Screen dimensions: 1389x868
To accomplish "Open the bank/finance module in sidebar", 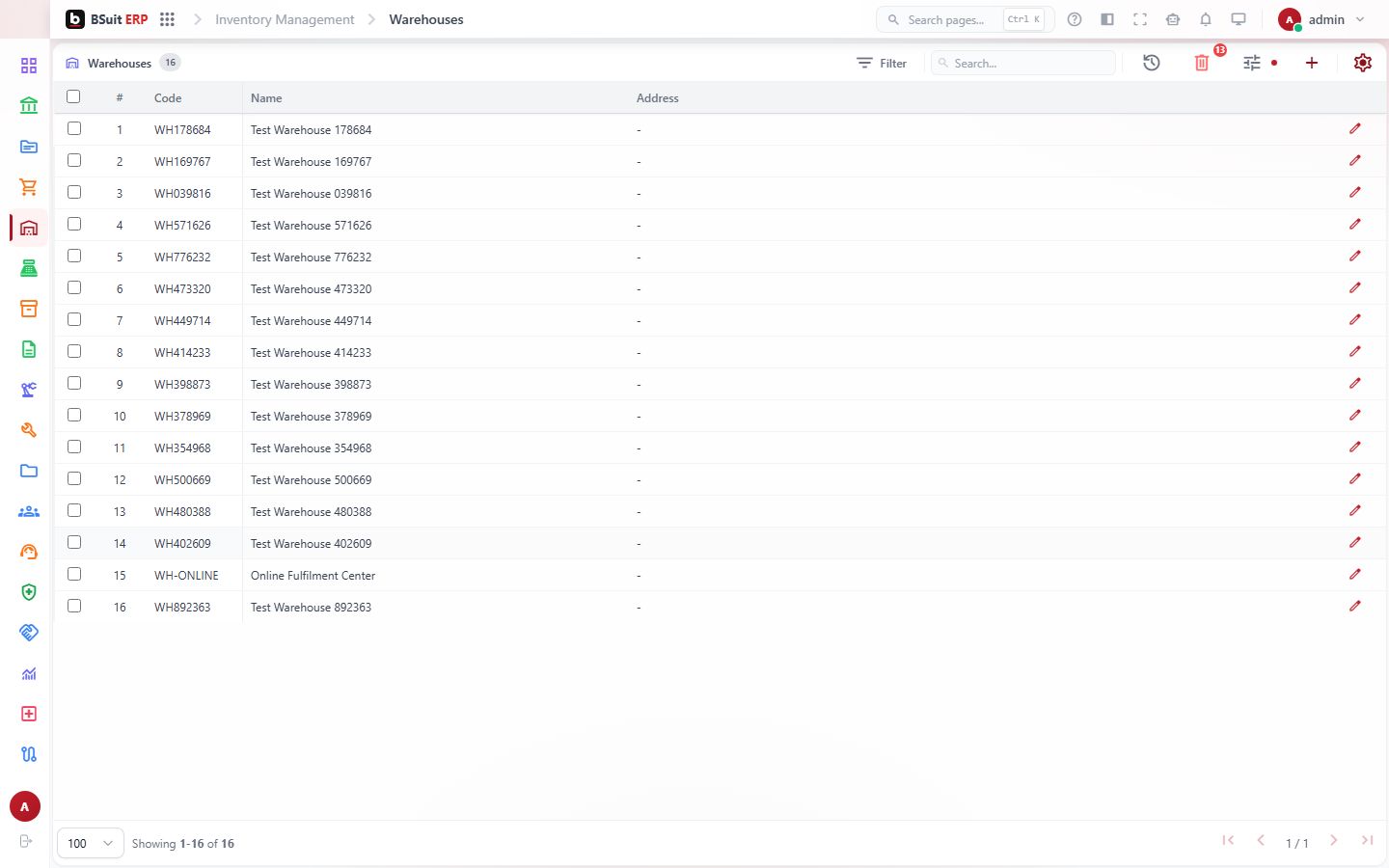I will click(29, 106).
